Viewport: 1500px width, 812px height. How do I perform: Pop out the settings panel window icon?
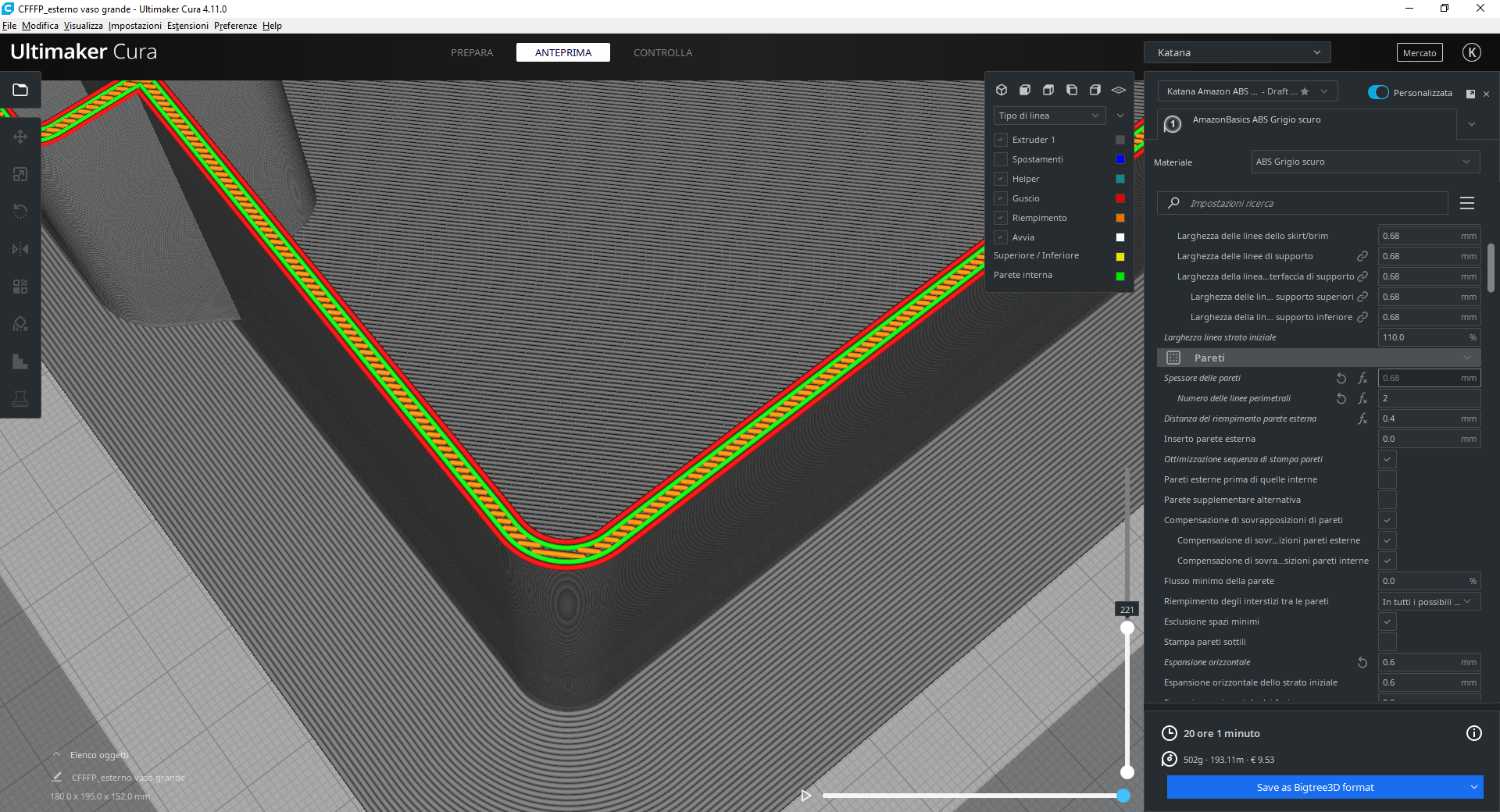tap(1471, 93)
